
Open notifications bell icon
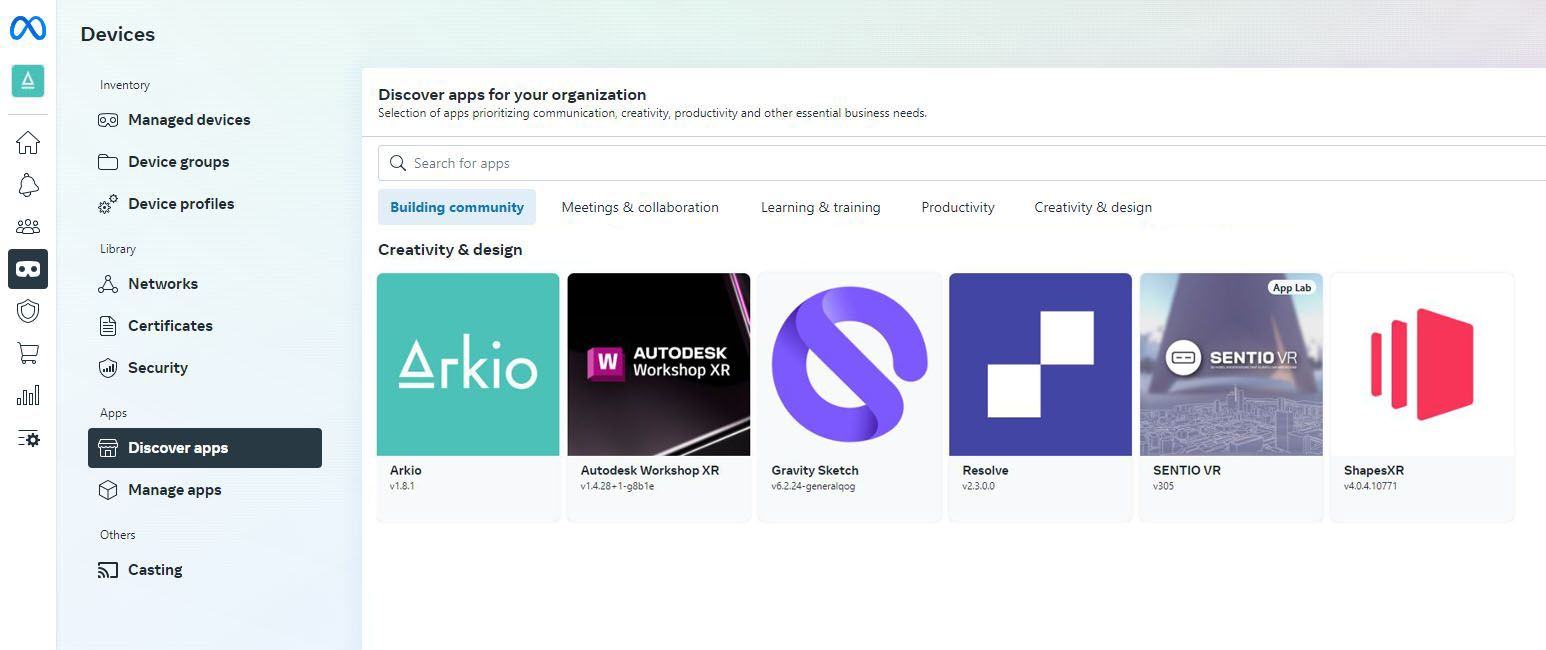click(x=28, y=185)
